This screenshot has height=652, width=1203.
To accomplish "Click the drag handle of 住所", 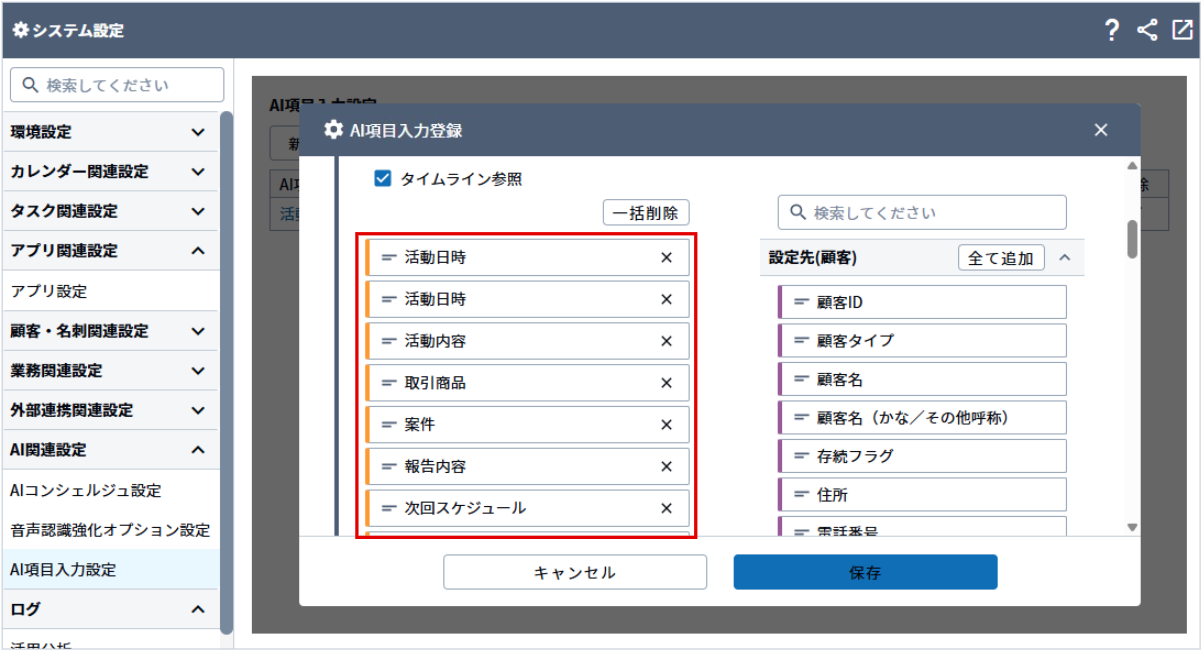I will (801, 494).
